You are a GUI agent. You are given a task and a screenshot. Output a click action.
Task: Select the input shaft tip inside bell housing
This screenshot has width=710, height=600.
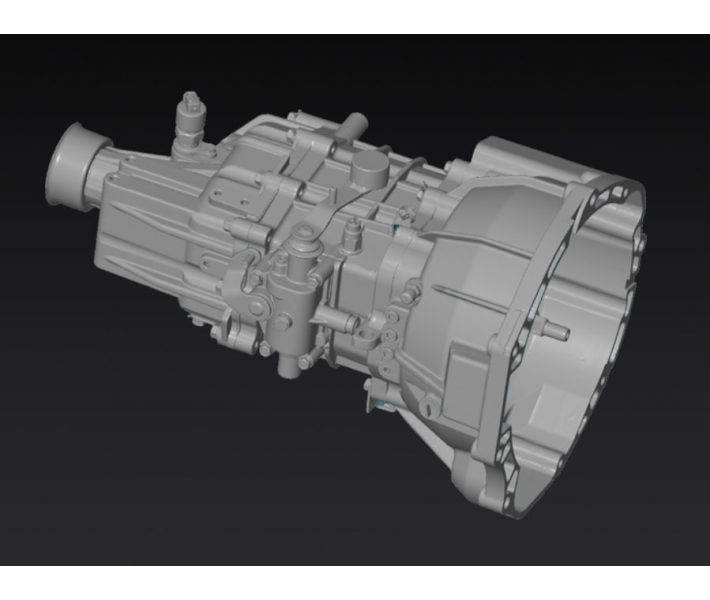(558, 330)
